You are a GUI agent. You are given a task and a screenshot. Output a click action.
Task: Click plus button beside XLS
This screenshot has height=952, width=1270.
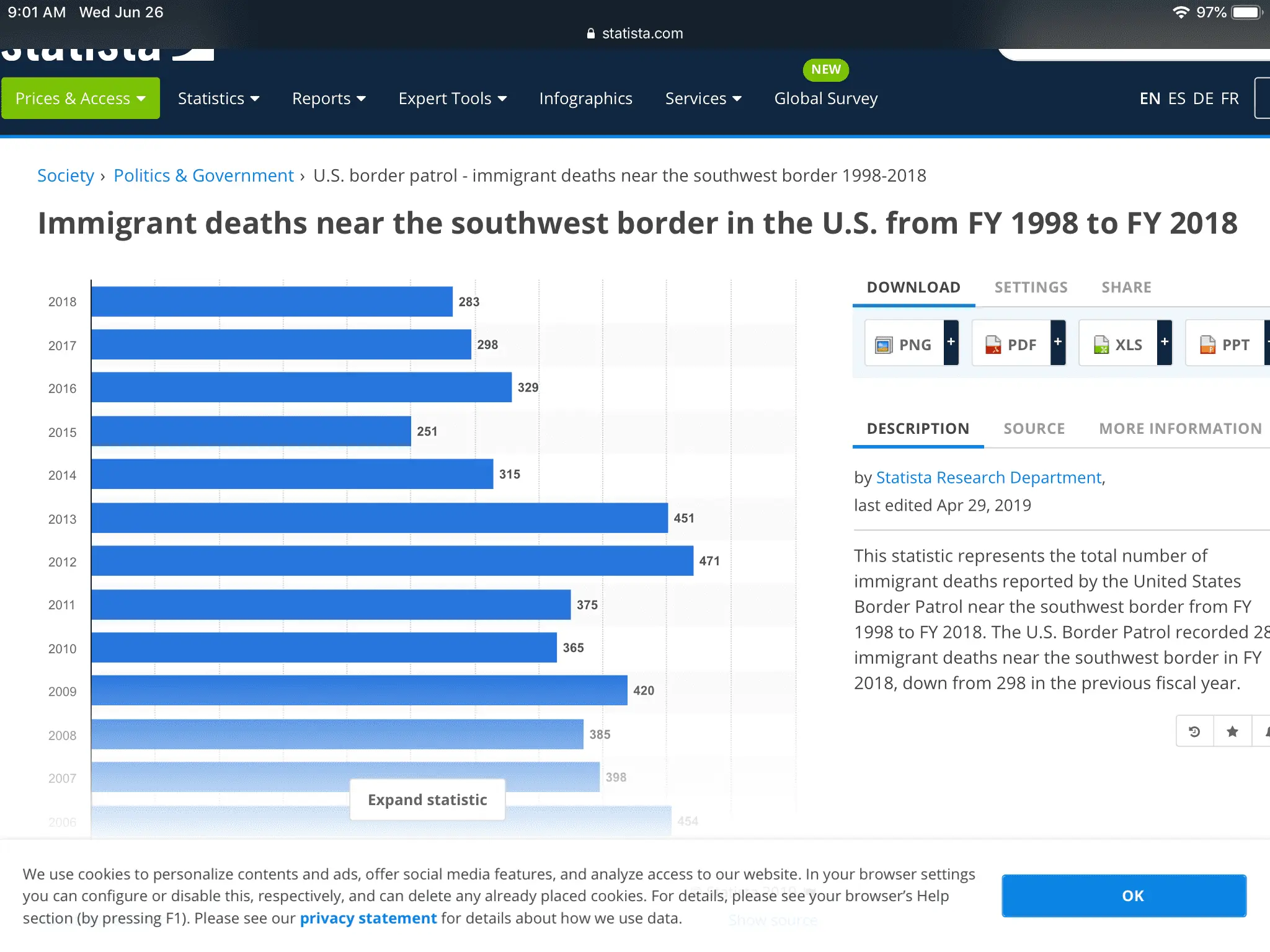click(x=1165, y=342)
